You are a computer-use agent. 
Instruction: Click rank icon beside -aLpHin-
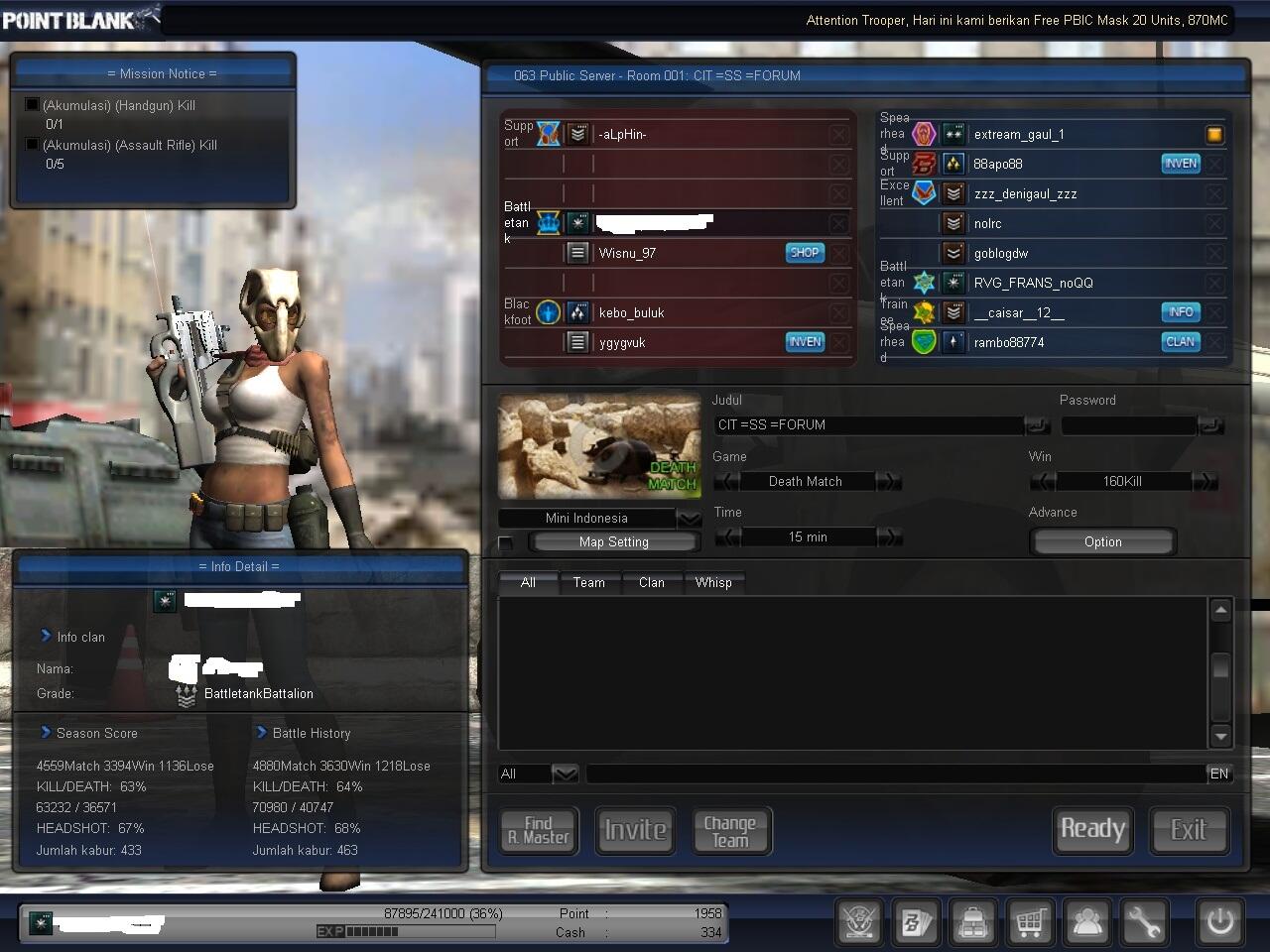[x=578, y=134]
